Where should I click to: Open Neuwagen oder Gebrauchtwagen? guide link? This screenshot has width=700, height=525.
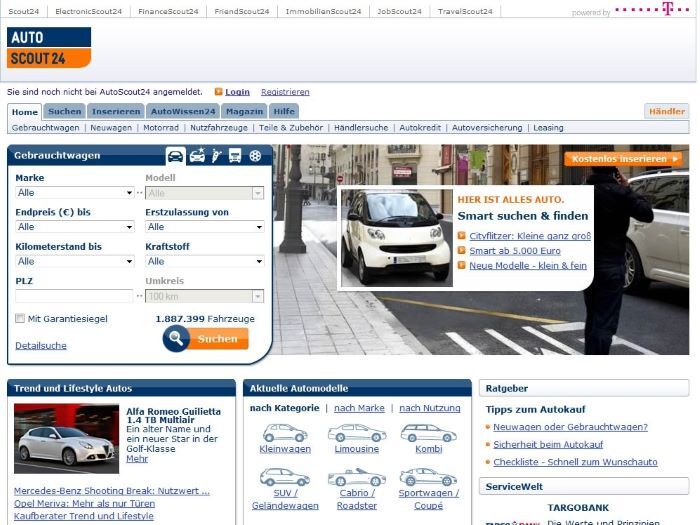pyautogui.click(x=570, y=427)
